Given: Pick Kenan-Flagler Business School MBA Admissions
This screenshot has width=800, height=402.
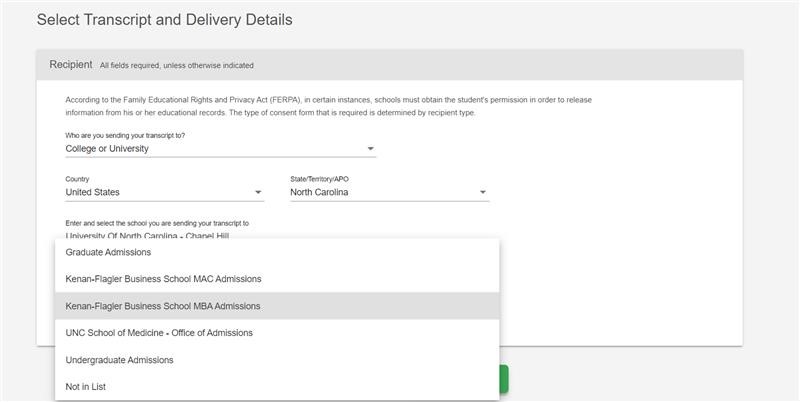Looking at the screenshot, I should coord(162,306).
